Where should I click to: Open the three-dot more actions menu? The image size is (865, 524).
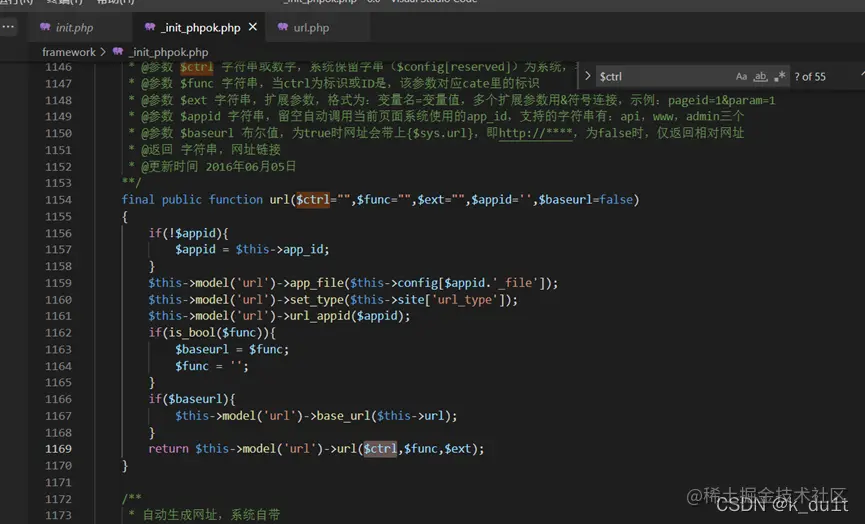(x=8, y=26)
